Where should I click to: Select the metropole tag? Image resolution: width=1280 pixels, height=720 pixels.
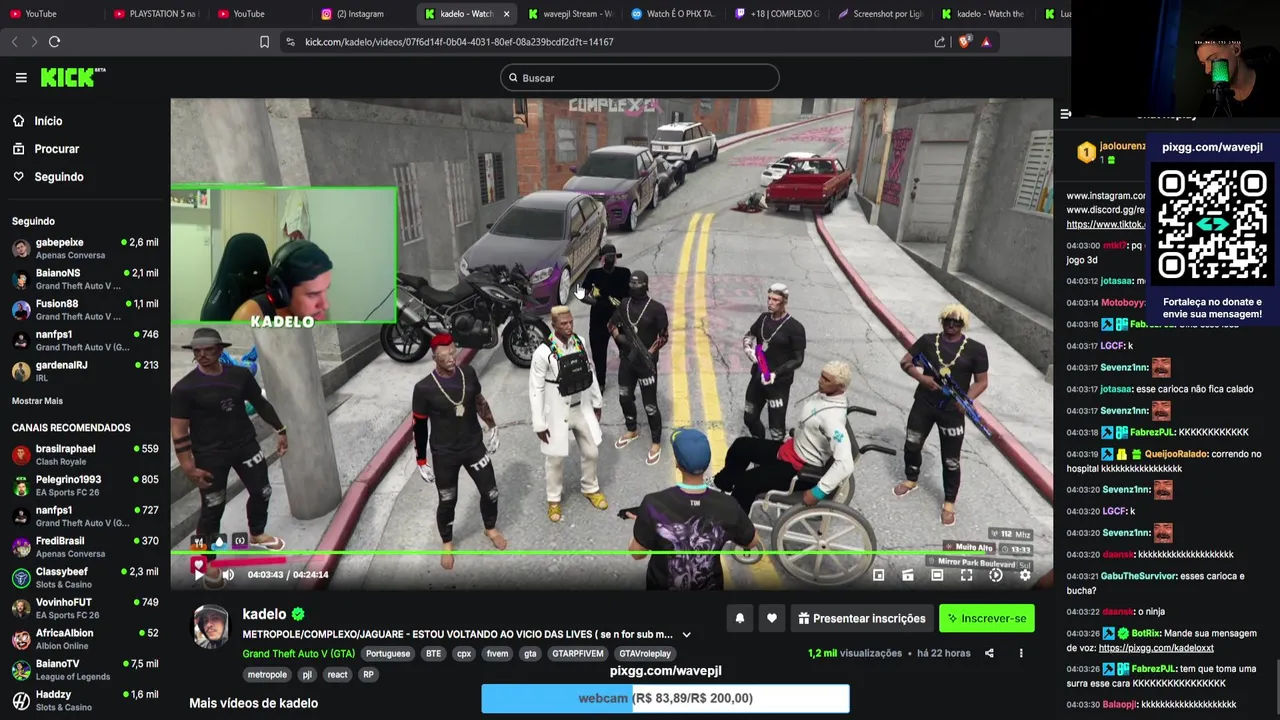(x=267, y=675)
